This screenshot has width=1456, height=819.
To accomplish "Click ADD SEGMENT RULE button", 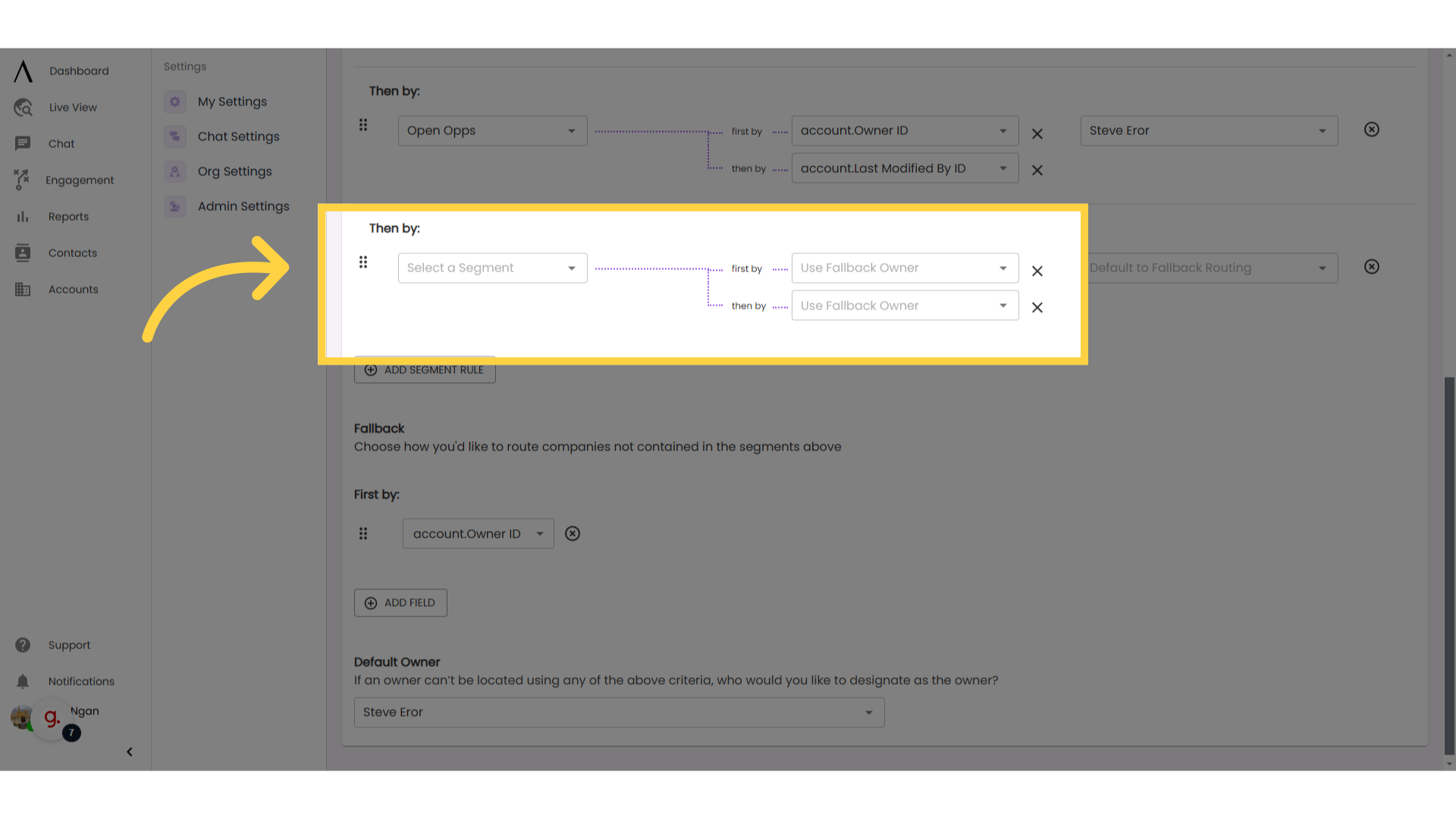I will pyautogui.click(x=425, y=370).
